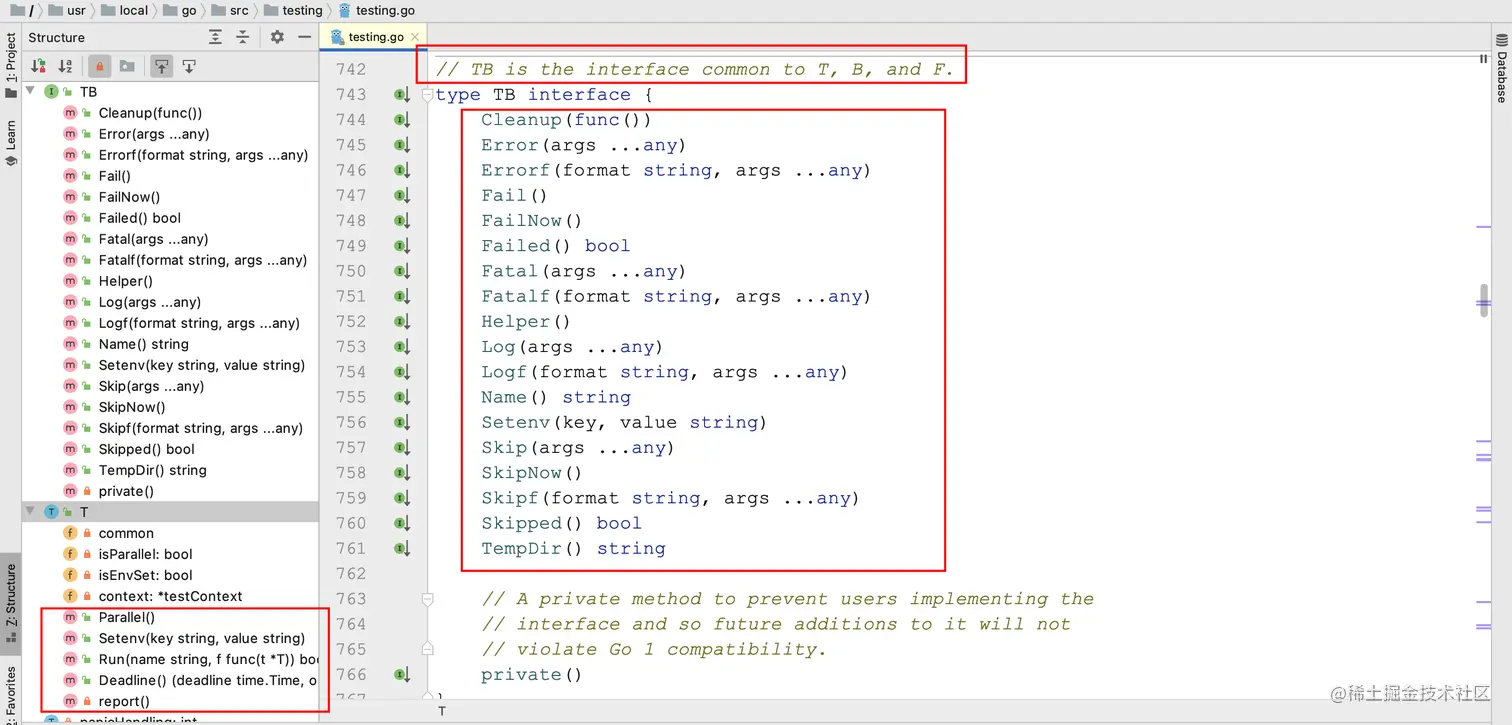Click testing.go in the path bar
The width and height of the screenshot is (1512, 725).
pos(376,10)
